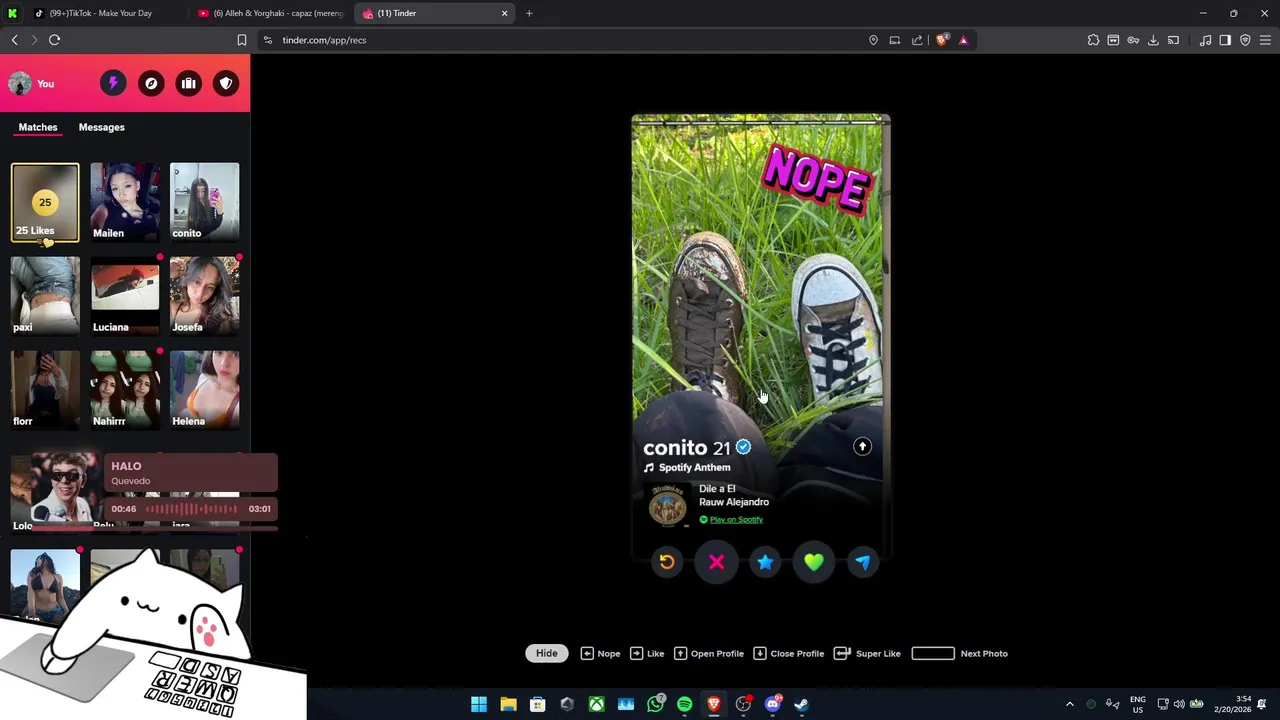
Task: Click the audio waveform progress in HALO player
Action: (192, 509)
